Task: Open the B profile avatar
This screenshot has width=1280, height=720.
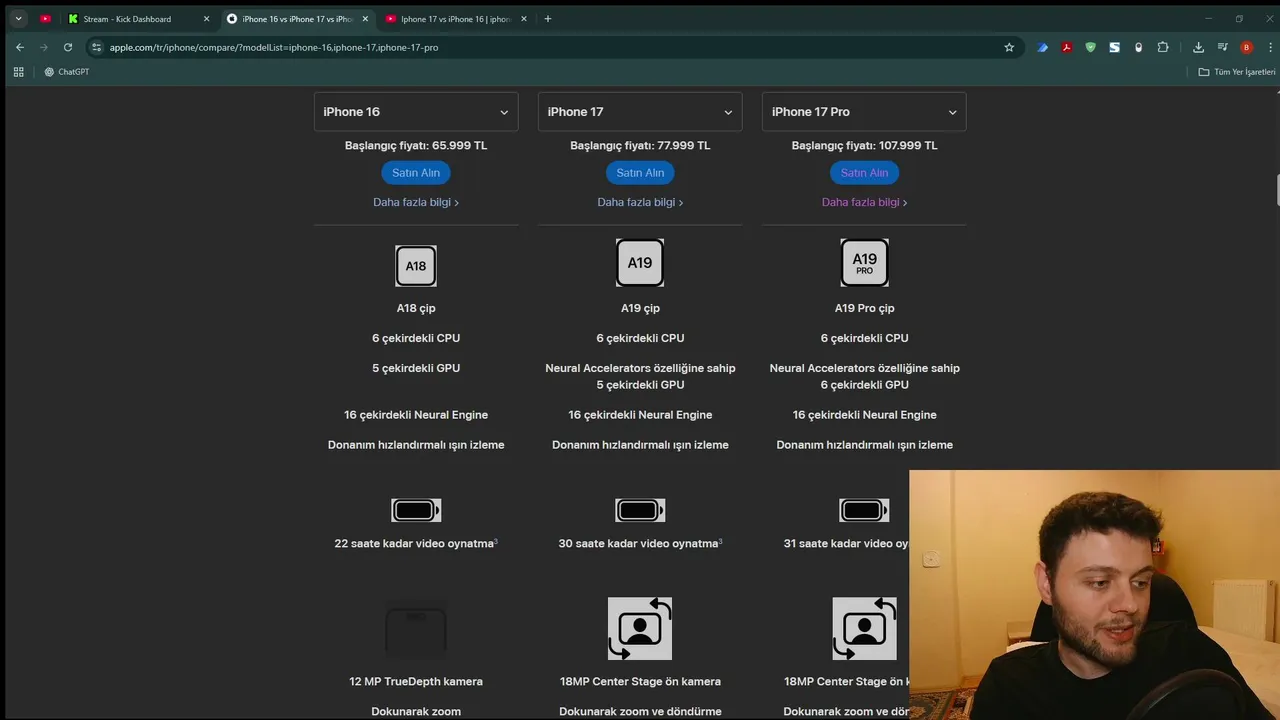Action: coord(1246,47)
